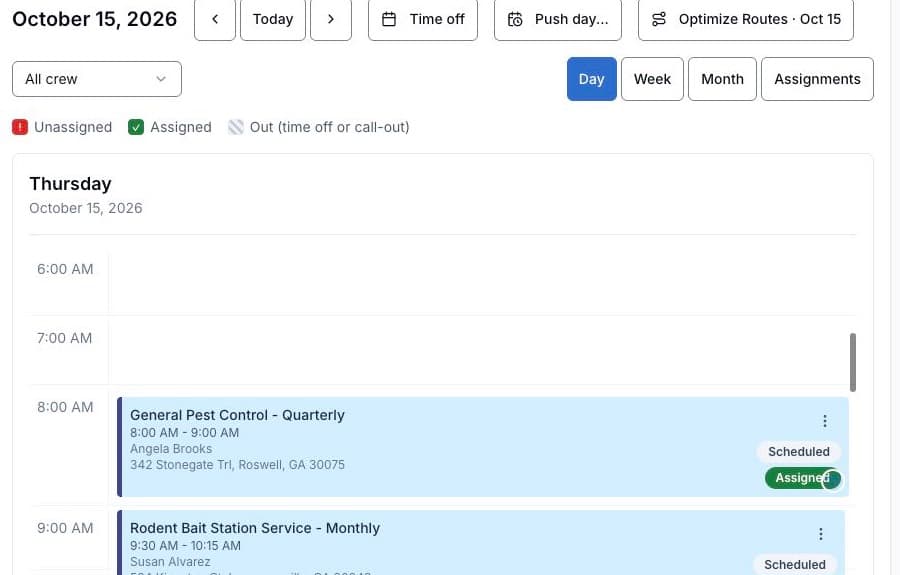Click the Unassigned legend label
Screen dimensions: 900x575
coord(73,127)
